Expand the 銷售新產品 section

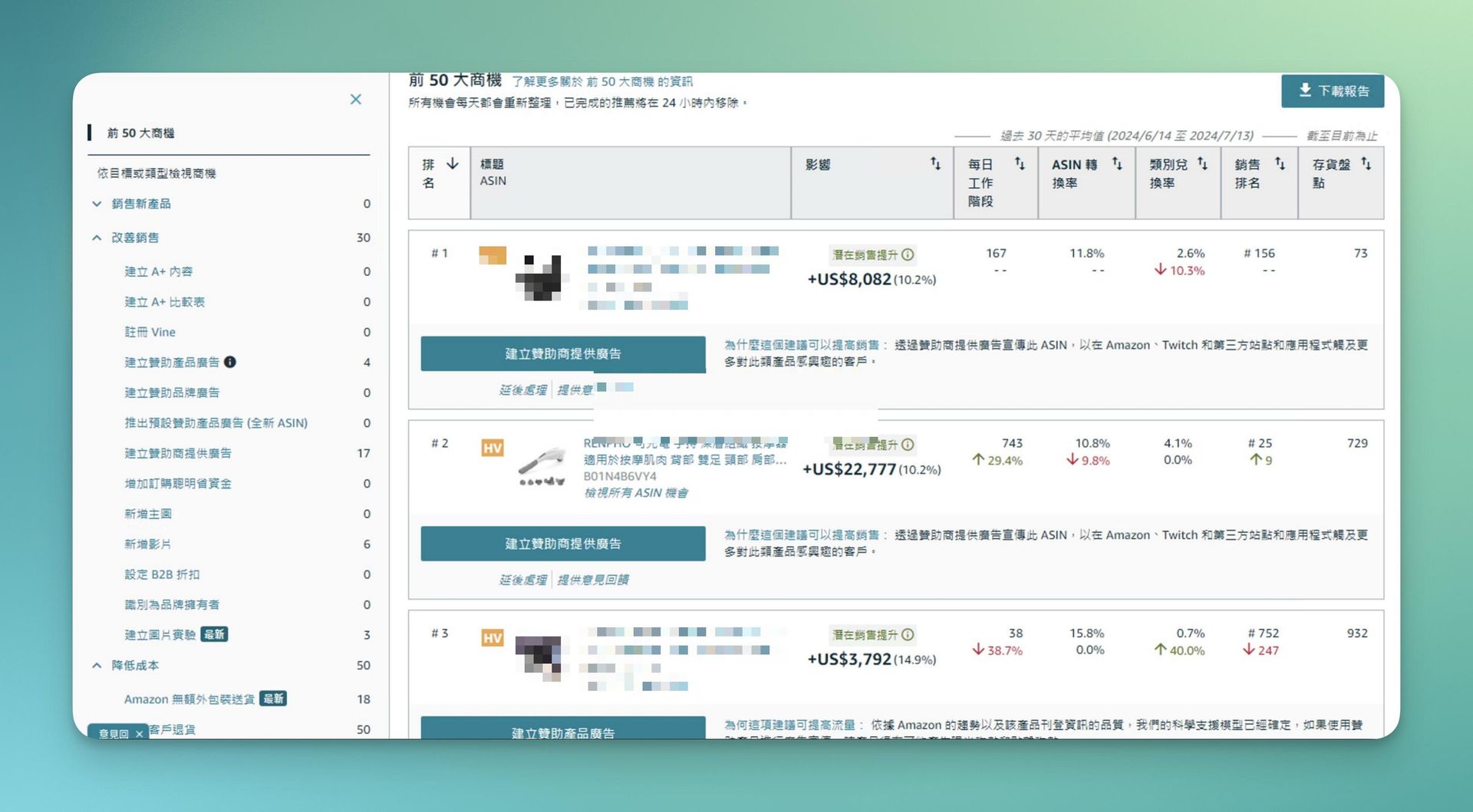point(97,204)
